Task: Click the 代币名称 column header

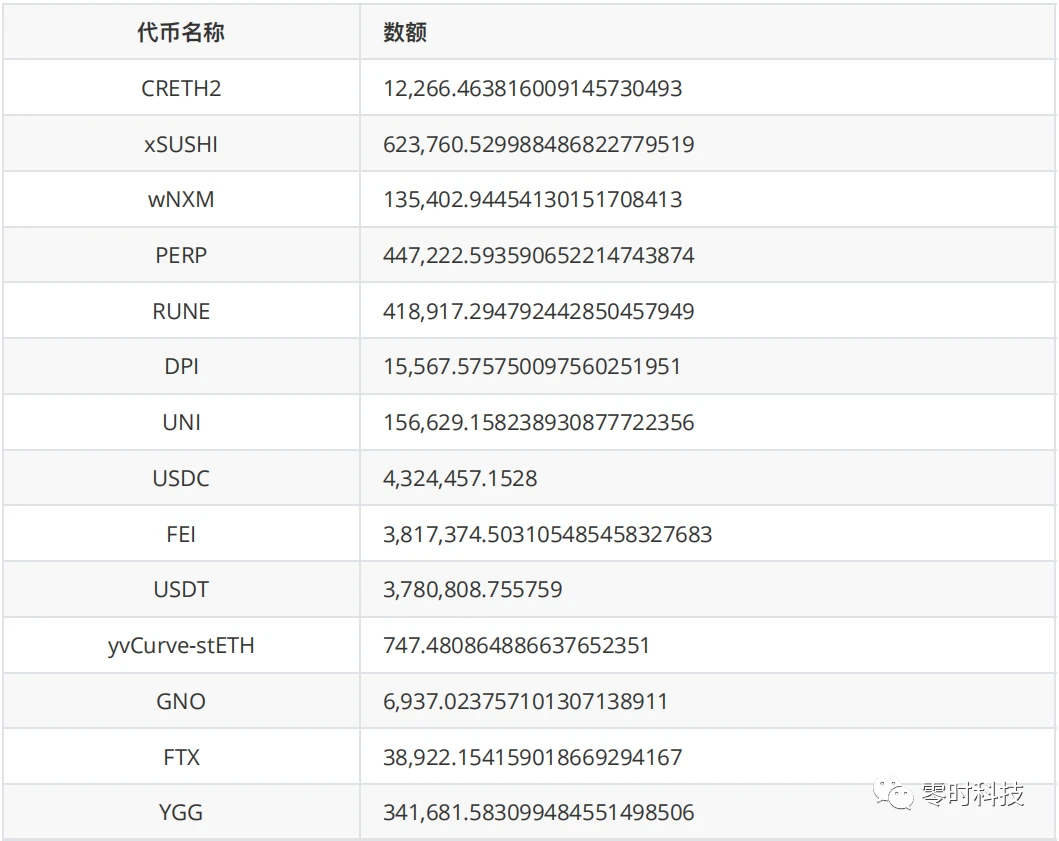Action: pos(181,32)
